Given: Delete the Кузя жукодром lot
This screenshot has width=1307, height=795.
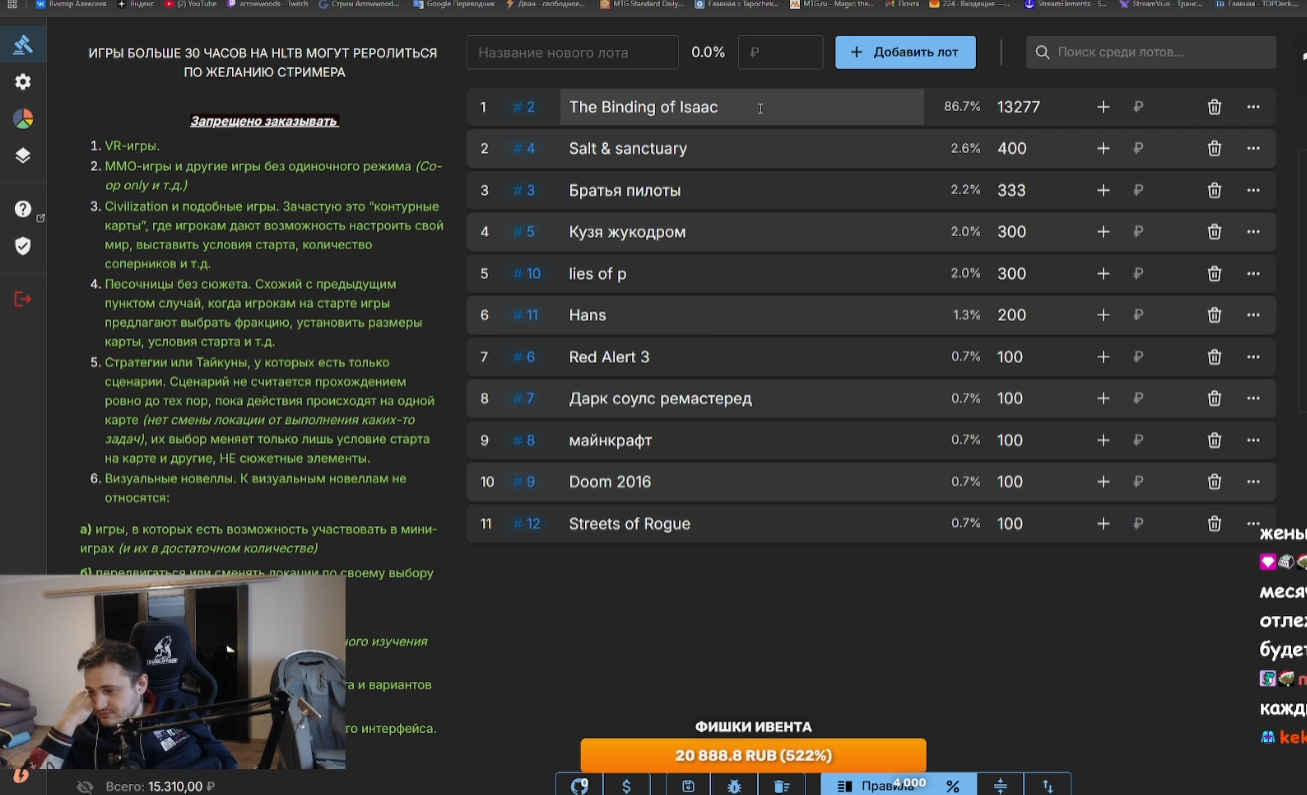Looking at the screenshot, I should click(1214, 232).
